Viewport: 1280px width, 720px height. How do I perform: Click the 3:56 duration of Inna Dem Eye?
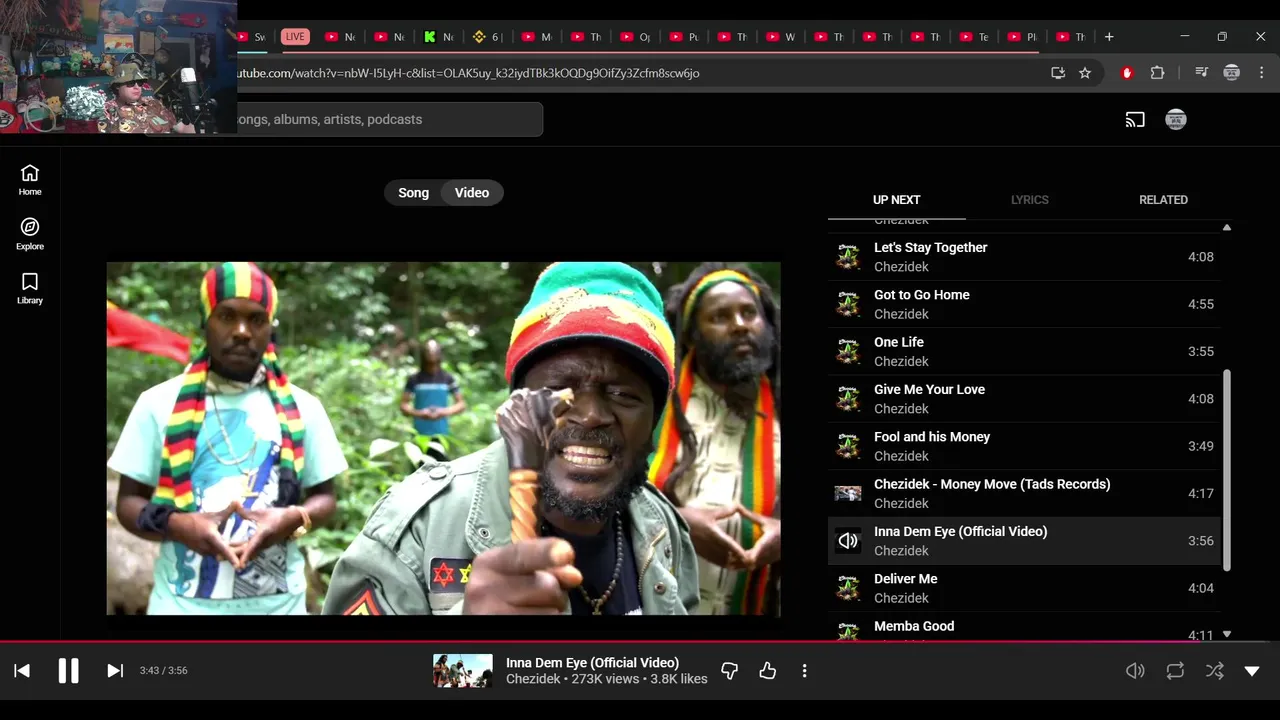point(1201,541)
